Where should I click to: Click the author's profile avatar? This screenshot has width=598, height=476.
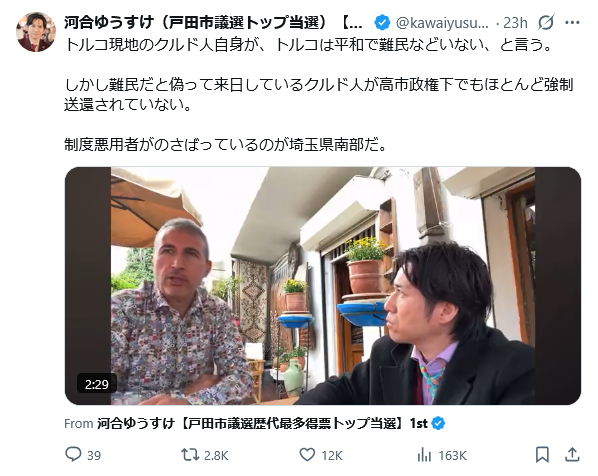click(x=36, y=32)
